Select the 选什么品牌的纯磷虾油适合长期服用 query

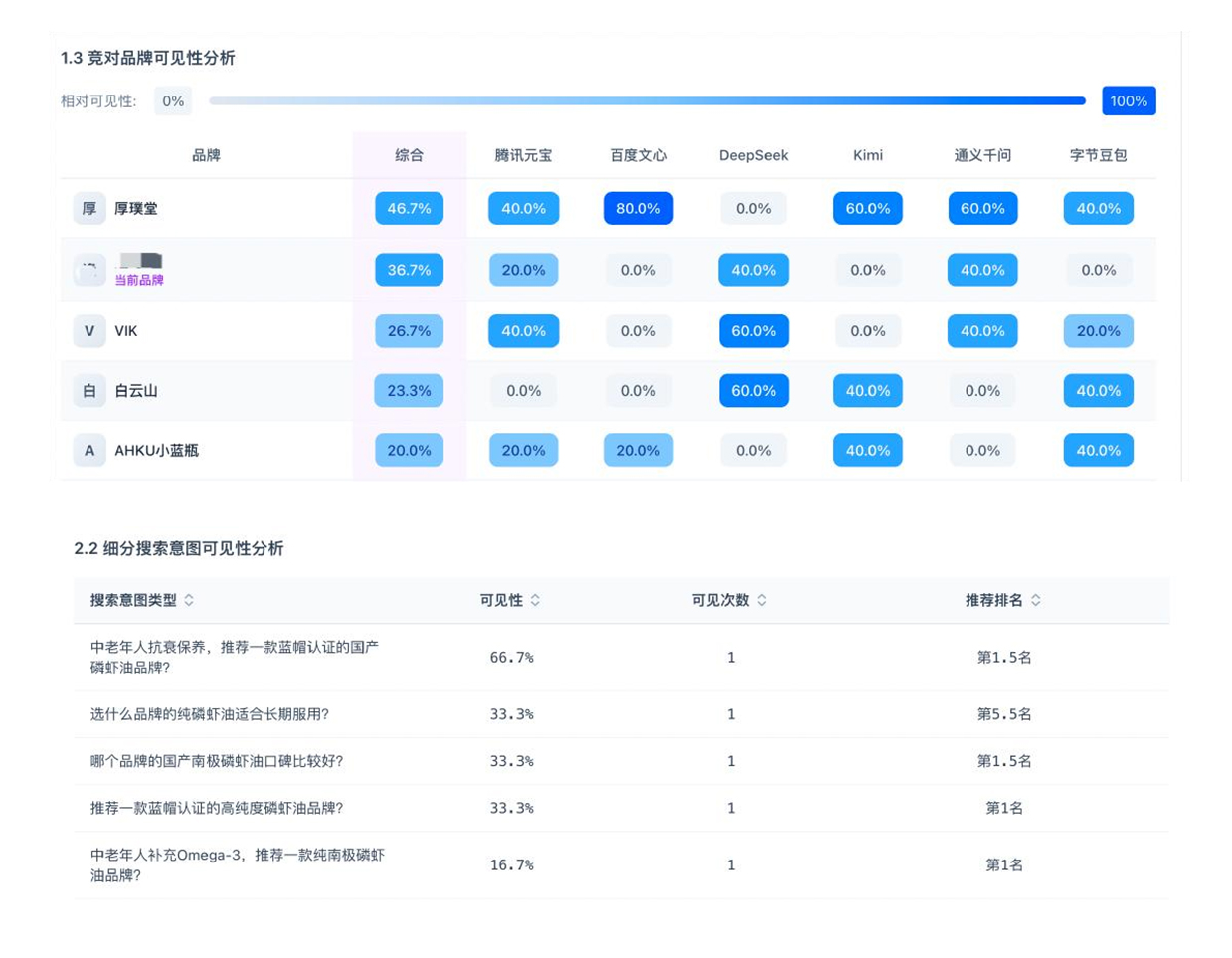tap(210, 714)
